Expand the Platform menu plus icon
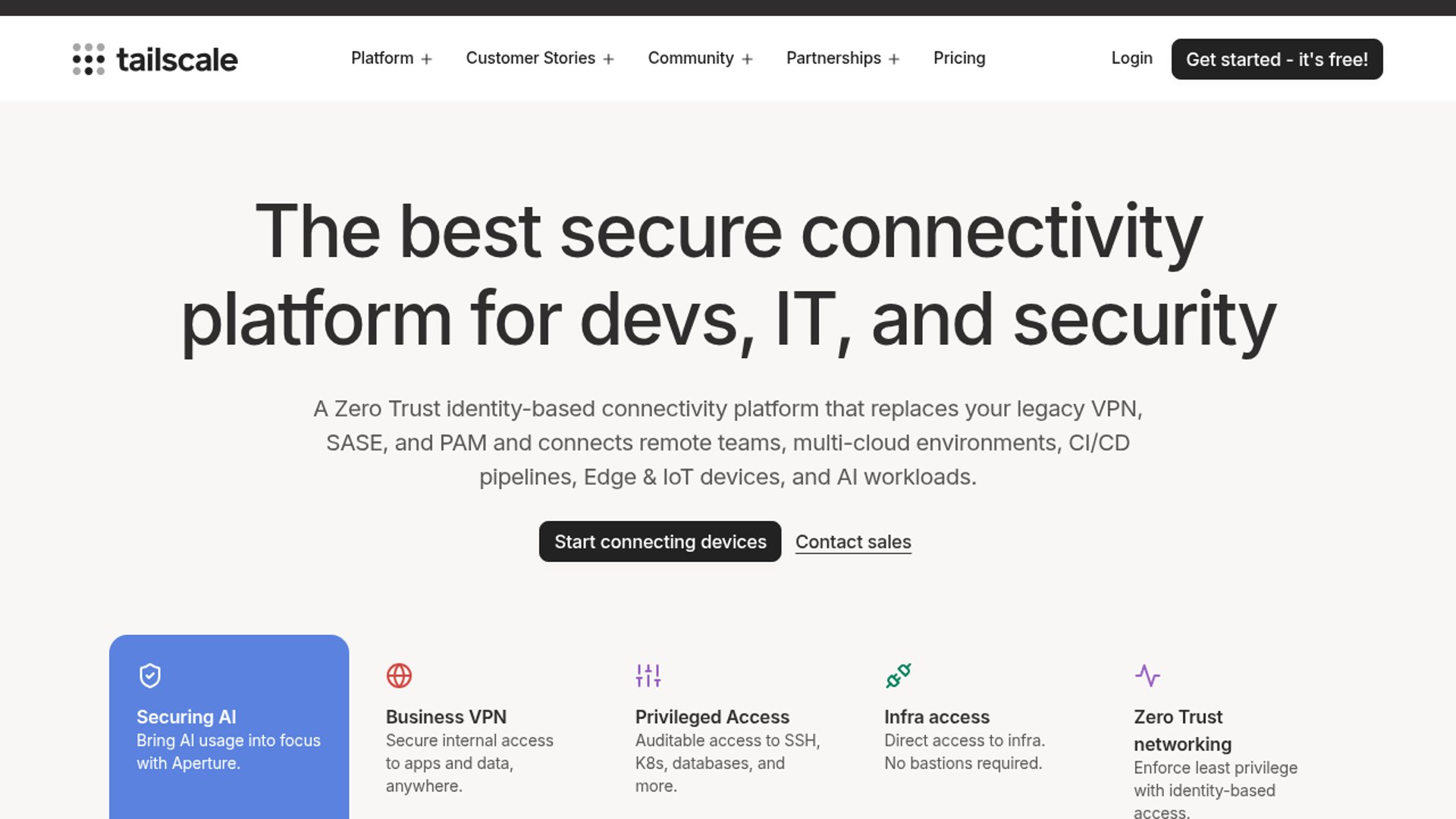 tap(427, 59)
